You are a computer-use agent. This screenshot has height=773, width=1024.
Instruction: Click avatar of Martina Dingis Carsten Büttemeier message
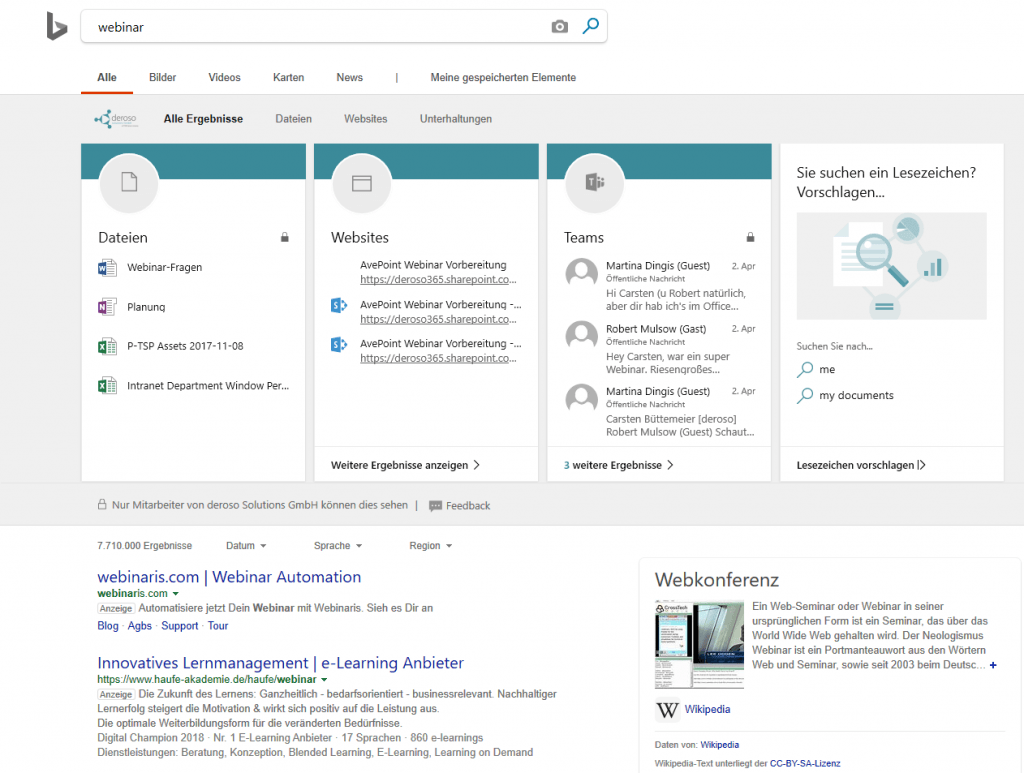click(581, 399)
